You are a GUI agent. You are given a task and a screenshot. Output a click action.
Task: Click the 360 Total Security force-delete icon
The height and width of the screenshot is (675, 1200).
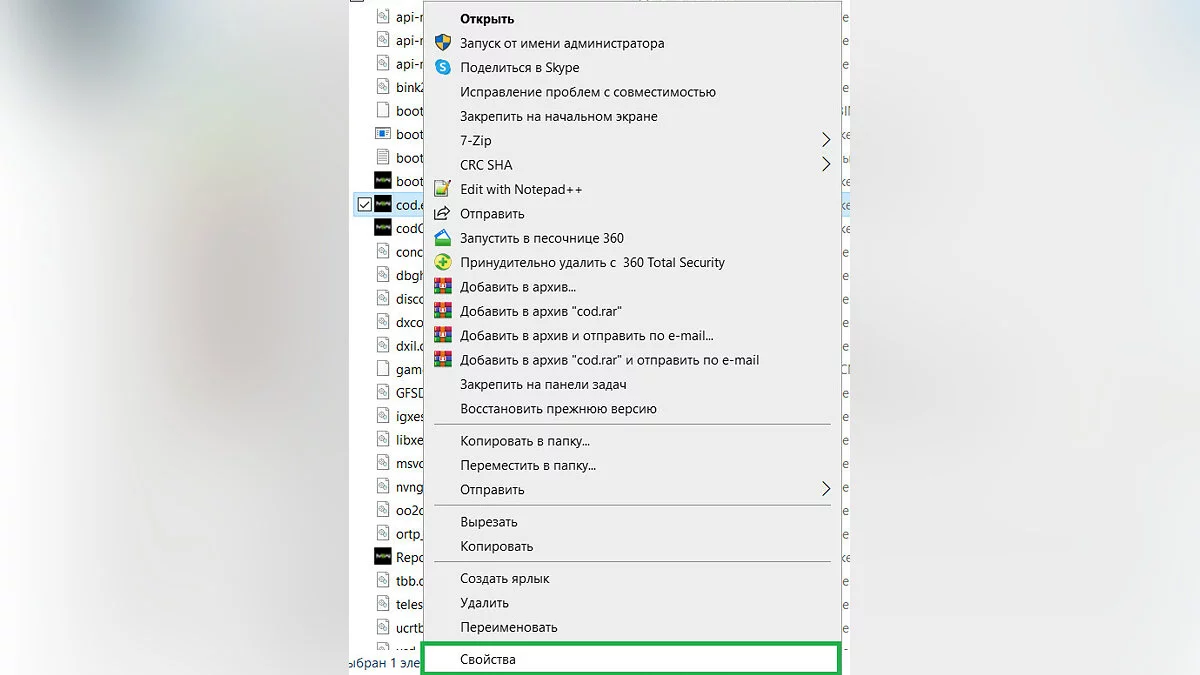click(443, 262)
